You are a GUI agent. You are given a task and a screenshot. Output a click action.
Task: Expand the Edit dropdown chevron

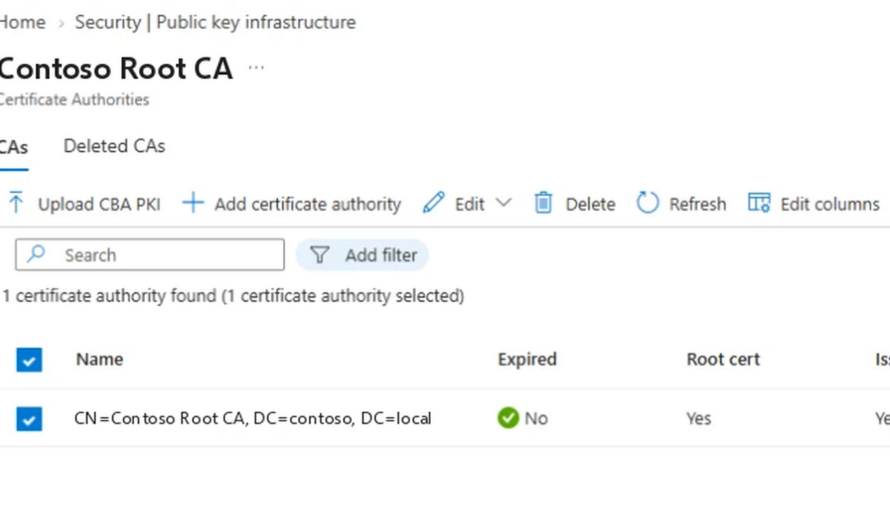click(503, 203)
